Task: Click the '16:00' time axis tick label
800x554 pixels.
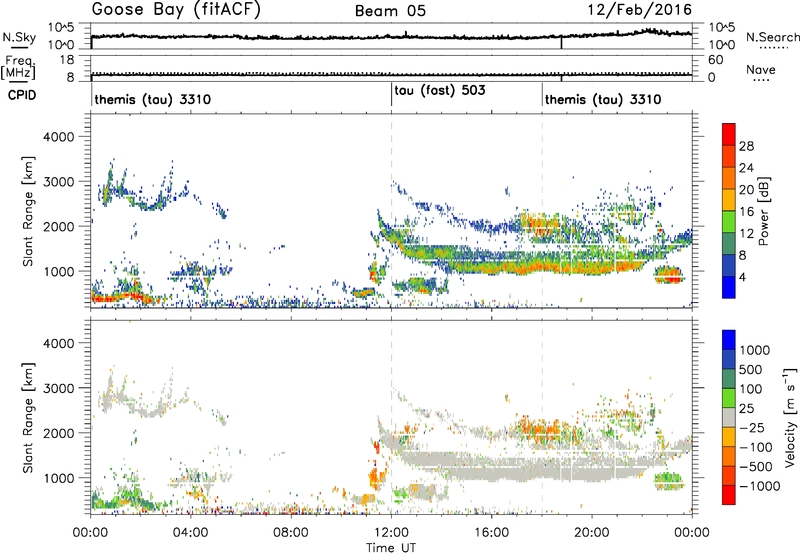Action: click(491, 533)
